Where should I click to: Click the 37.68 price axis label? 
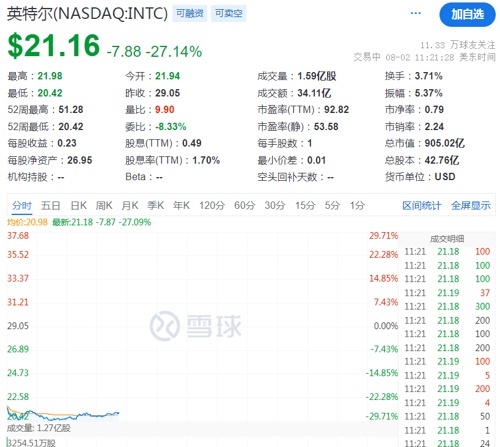tap(18, 236)
